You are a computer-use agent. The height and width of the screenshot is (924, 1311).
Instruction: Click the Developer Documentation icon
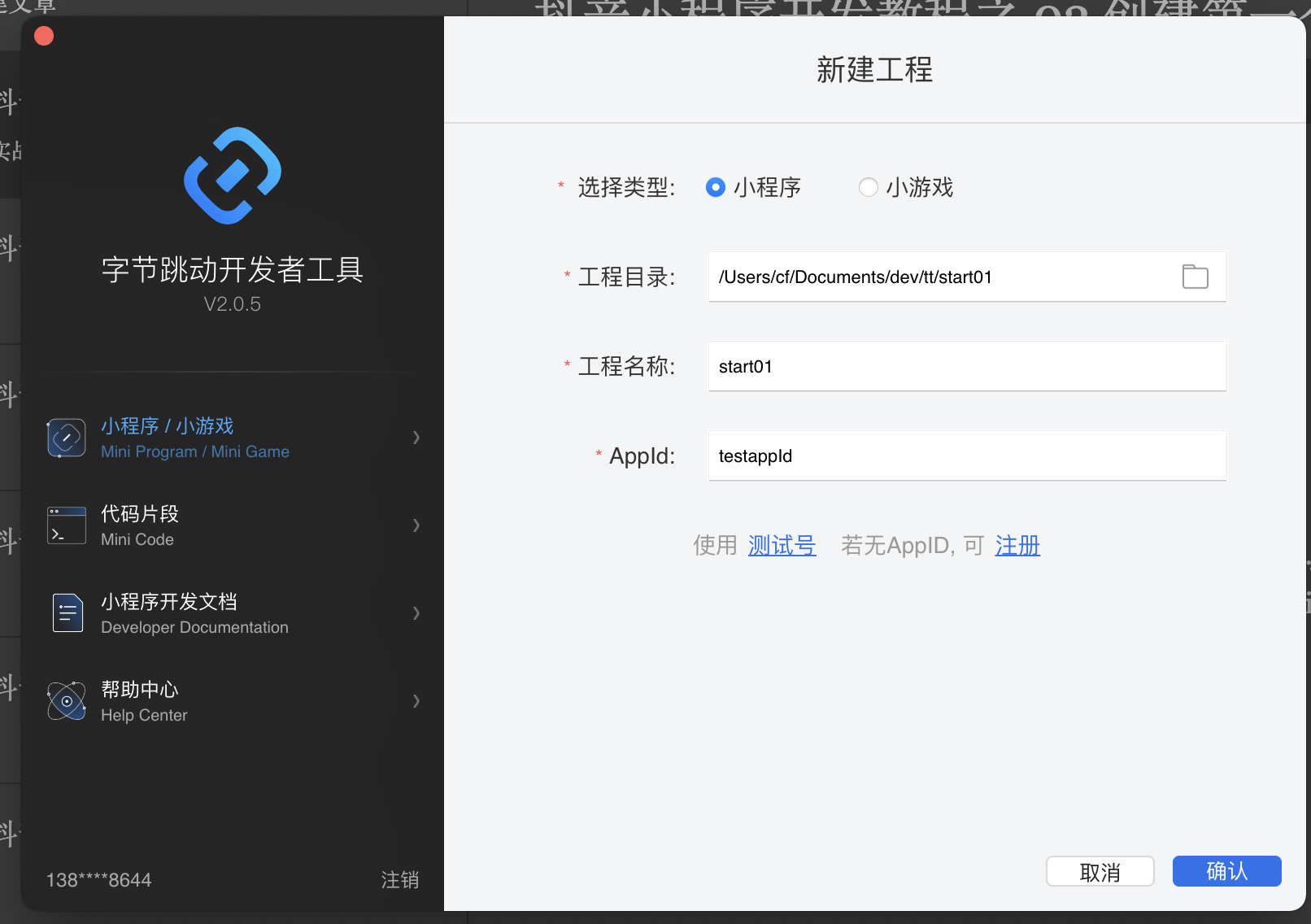click(68, 612)
